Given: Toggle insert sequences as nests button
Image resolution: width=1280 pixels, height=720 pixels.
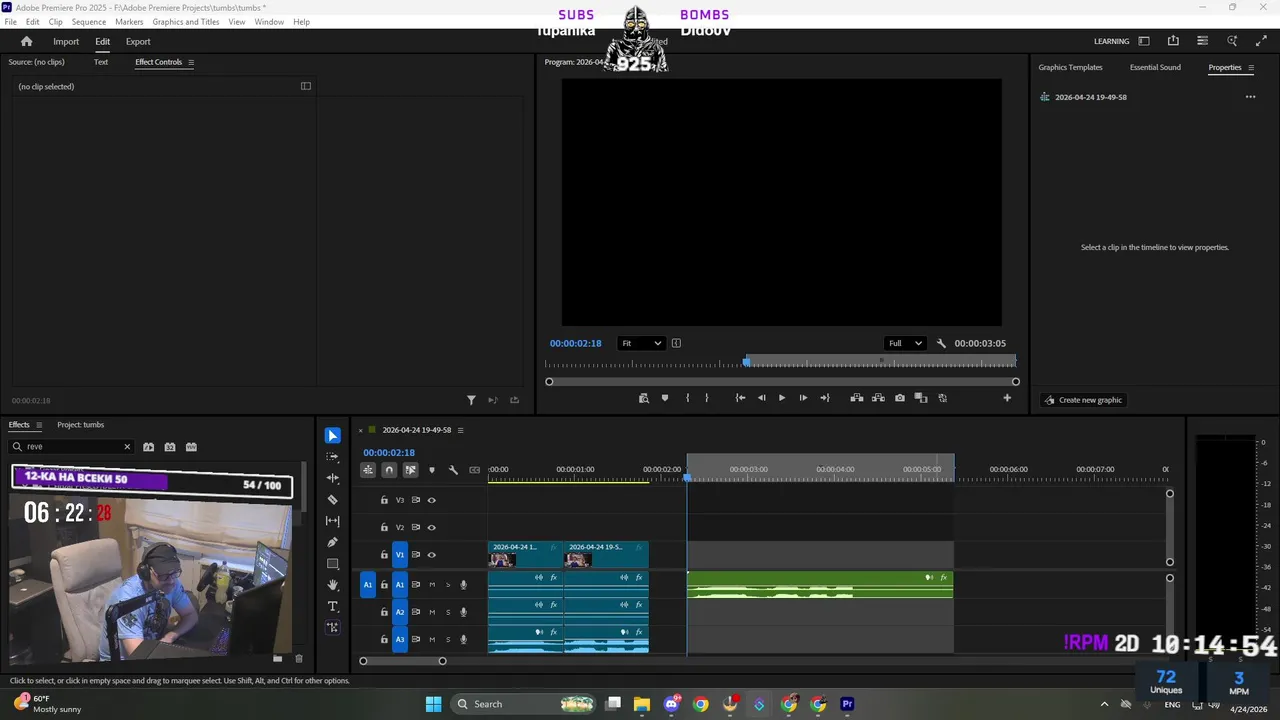Looking at the screenshot, I should tap(368, 470).
